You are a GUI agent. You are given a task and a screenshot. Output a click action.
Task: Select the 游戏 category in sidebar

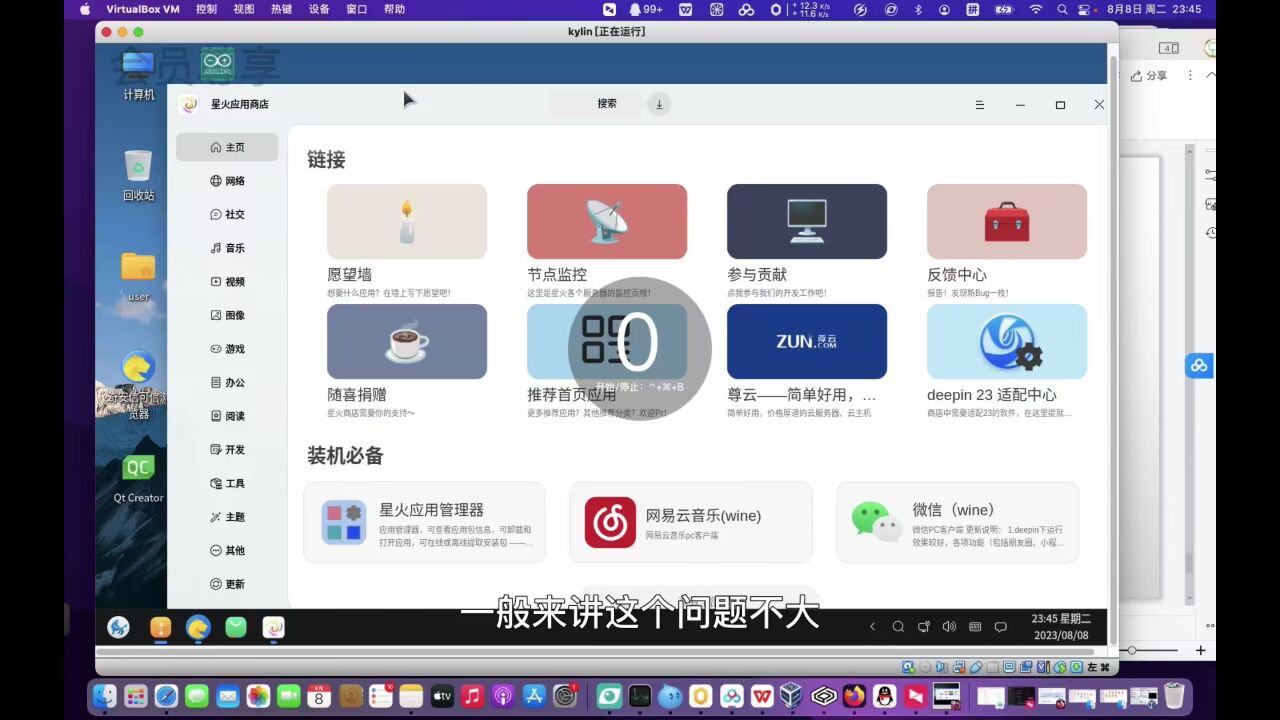tap(227, 349)
